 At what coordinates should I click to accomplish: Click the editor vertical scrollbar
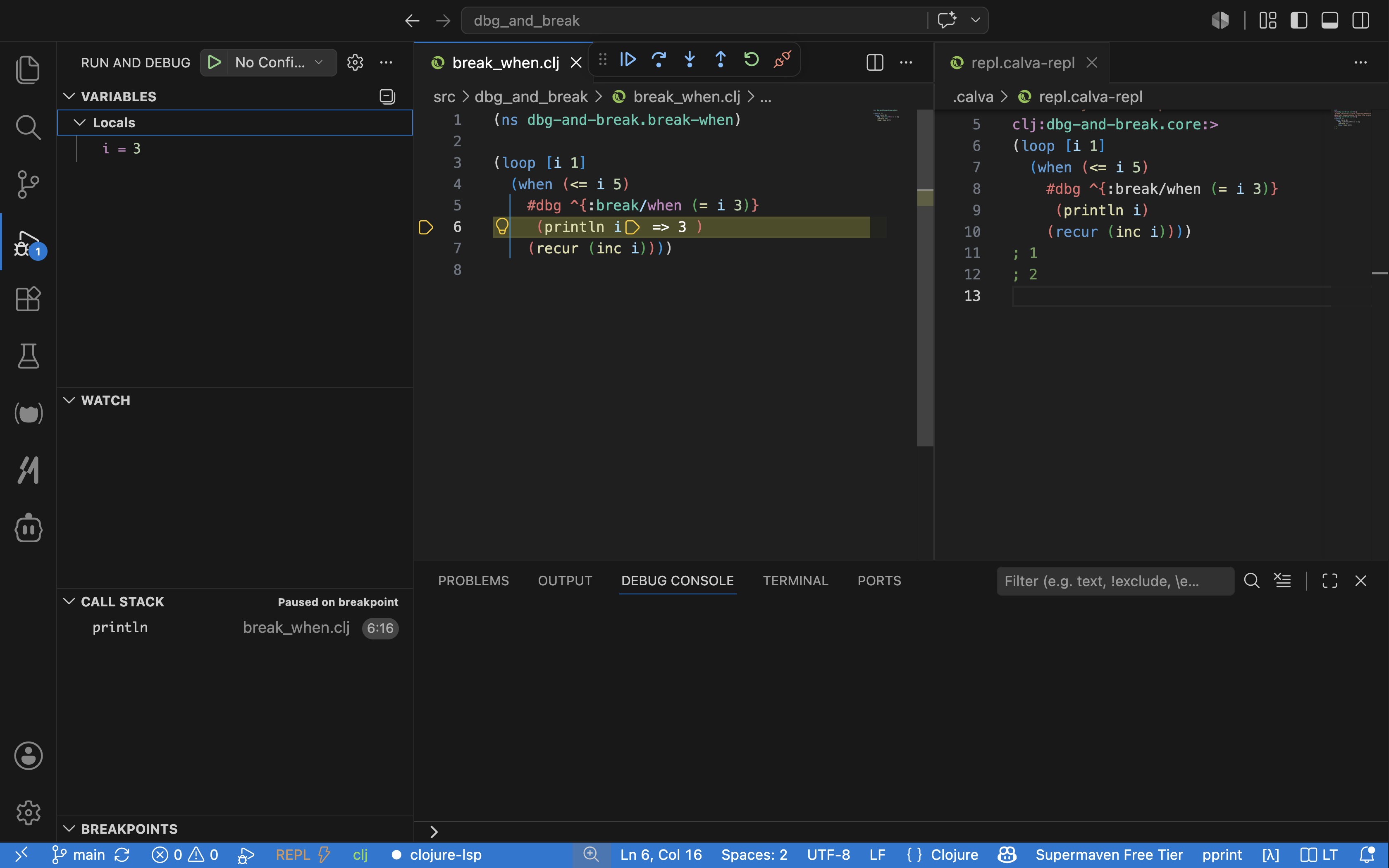pyautogui.click(x=925, y=277)
